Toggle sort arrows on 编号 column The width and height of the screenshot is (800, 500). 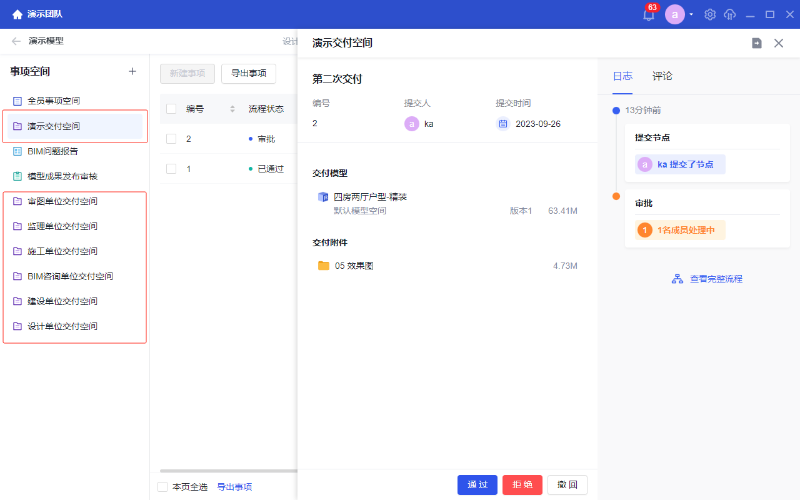click(x=232, y=109)
